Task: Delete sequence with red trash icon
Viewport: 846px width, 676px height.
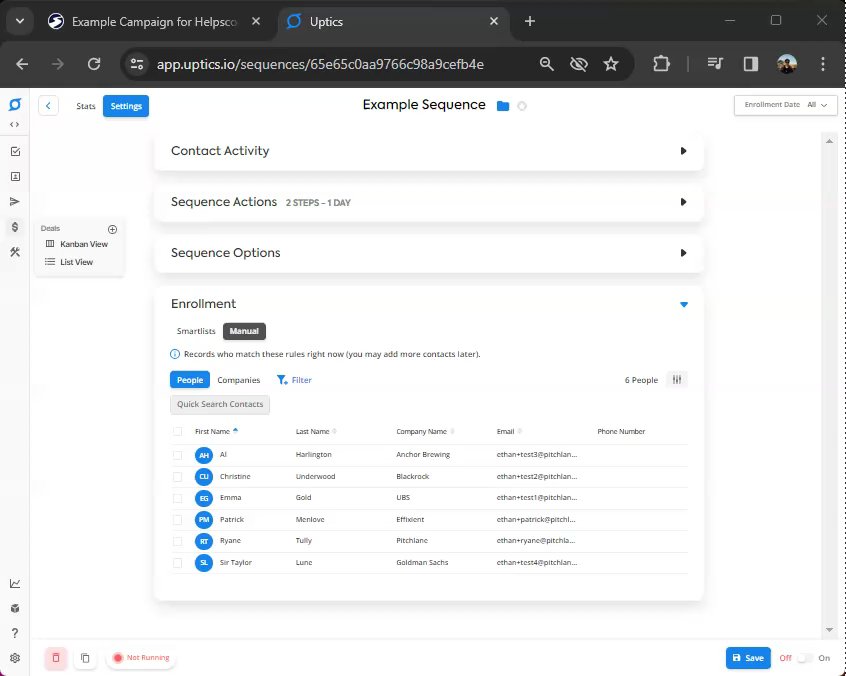Action: point(56,658)
